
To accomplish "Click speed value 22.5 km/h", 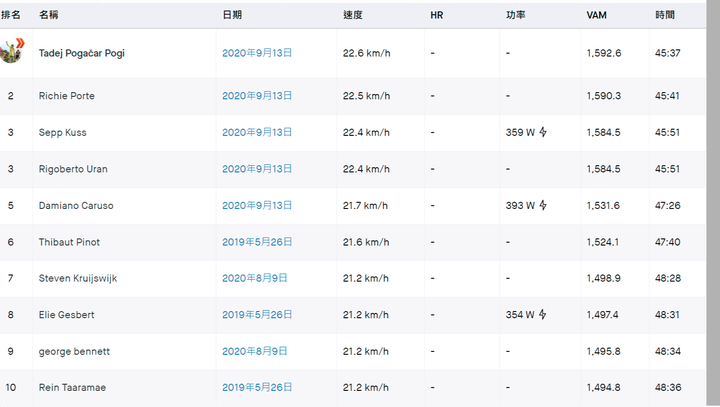I will tap(366, 96).
